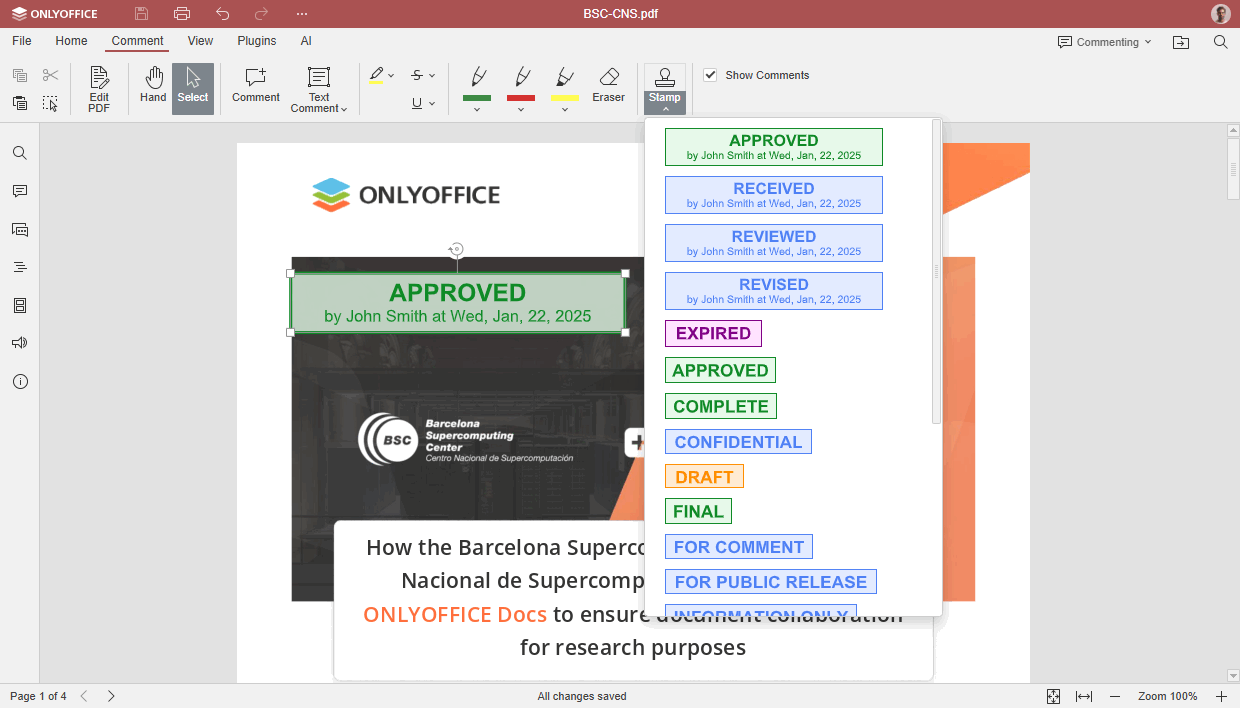Activate the Hand tool

coord(153,85)
